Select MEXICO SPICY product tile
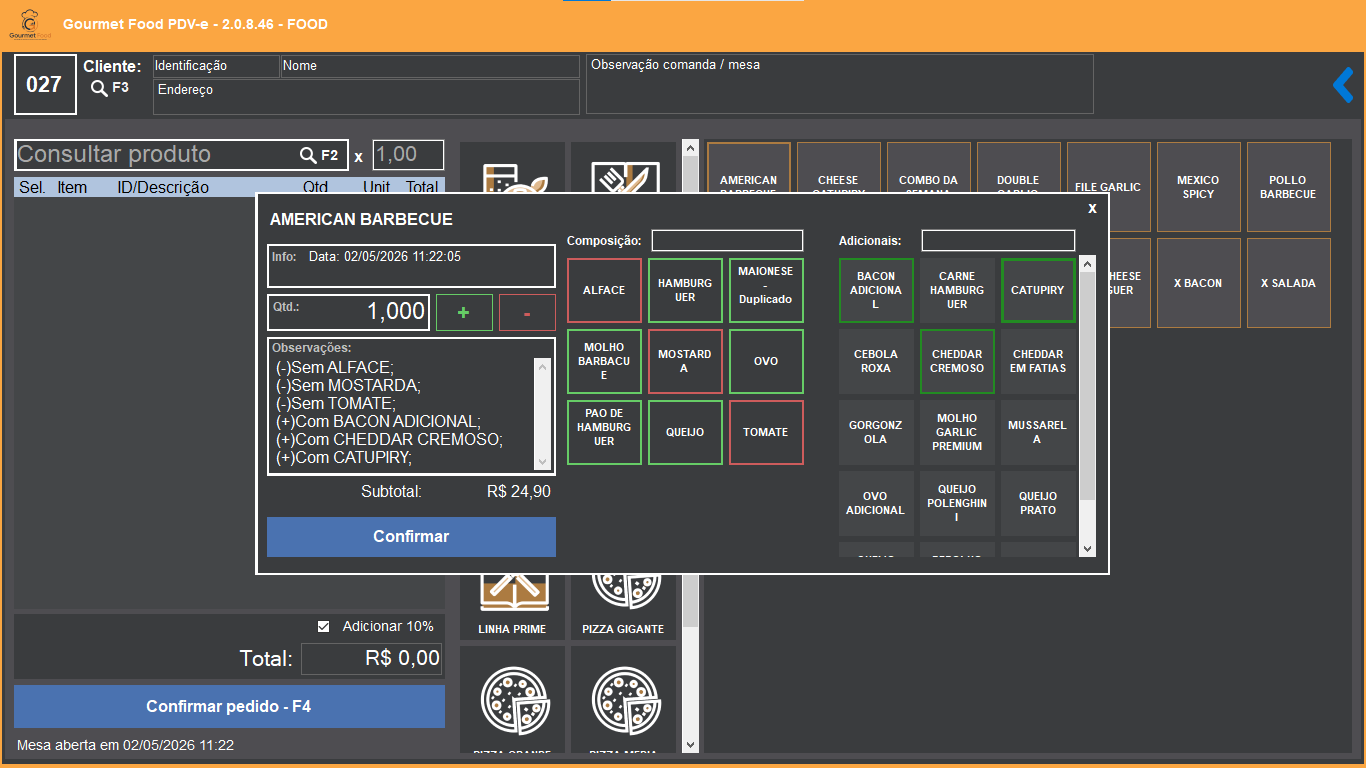Image resolution: width=1366 pixels, height=768 pixels. (1198, 187)
